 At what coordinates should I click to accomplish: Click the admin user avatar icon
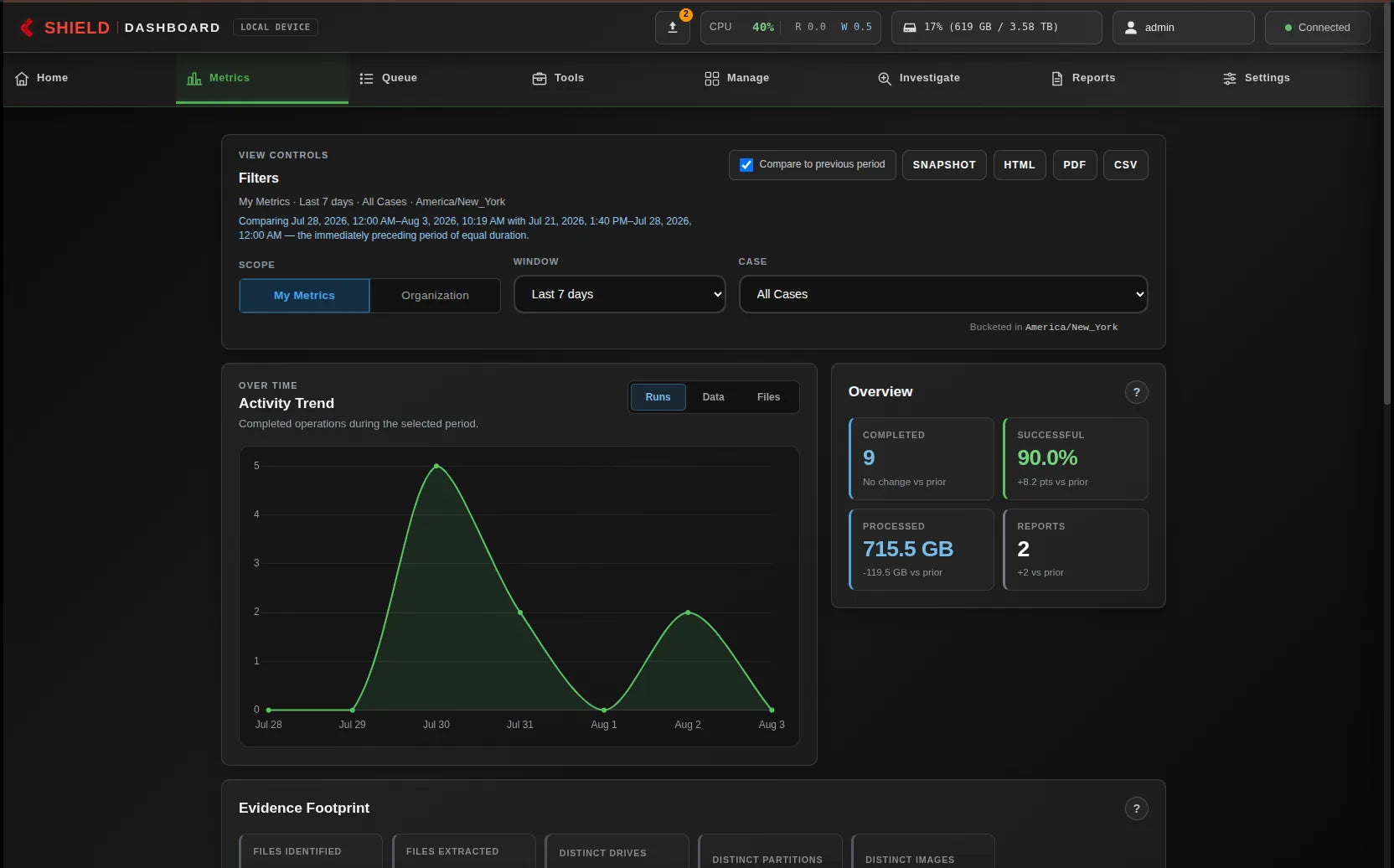pos(1130,28)
